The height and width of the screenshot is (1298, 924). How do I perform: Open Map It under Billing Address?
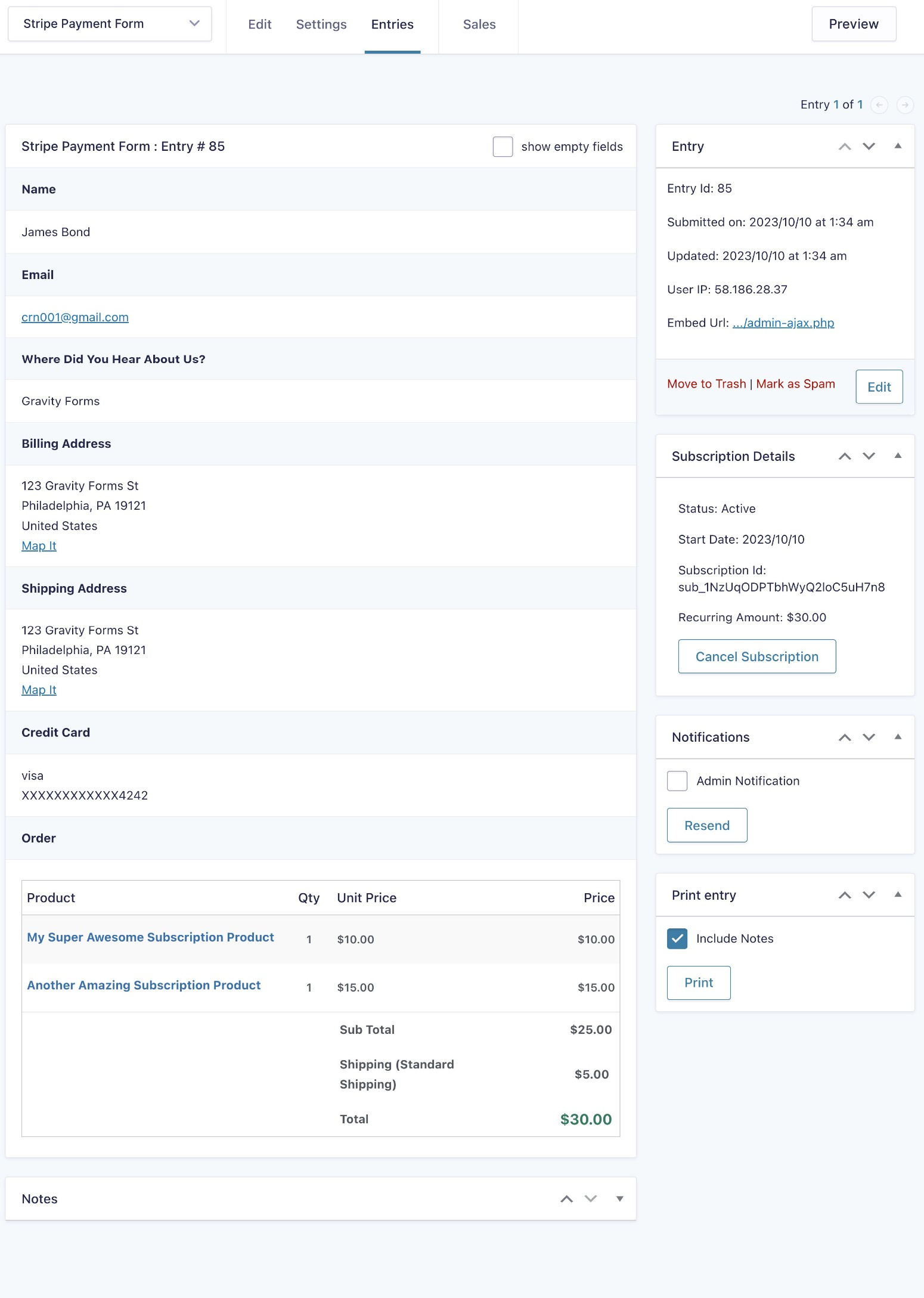(x=39, y=546)
